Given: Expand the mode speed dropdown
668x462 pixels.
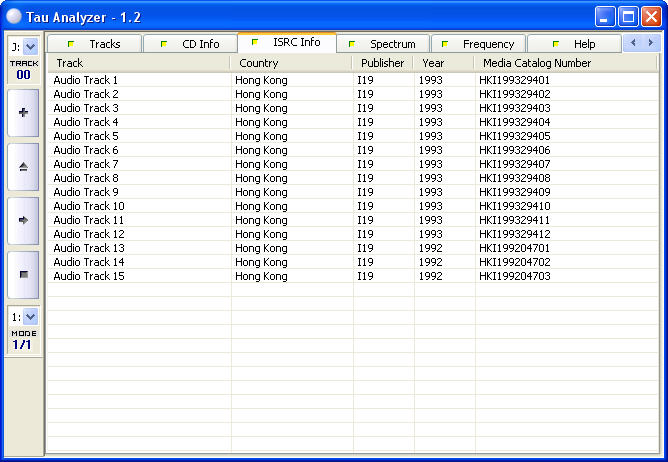Looking at the screenshot, I should 30,317.
